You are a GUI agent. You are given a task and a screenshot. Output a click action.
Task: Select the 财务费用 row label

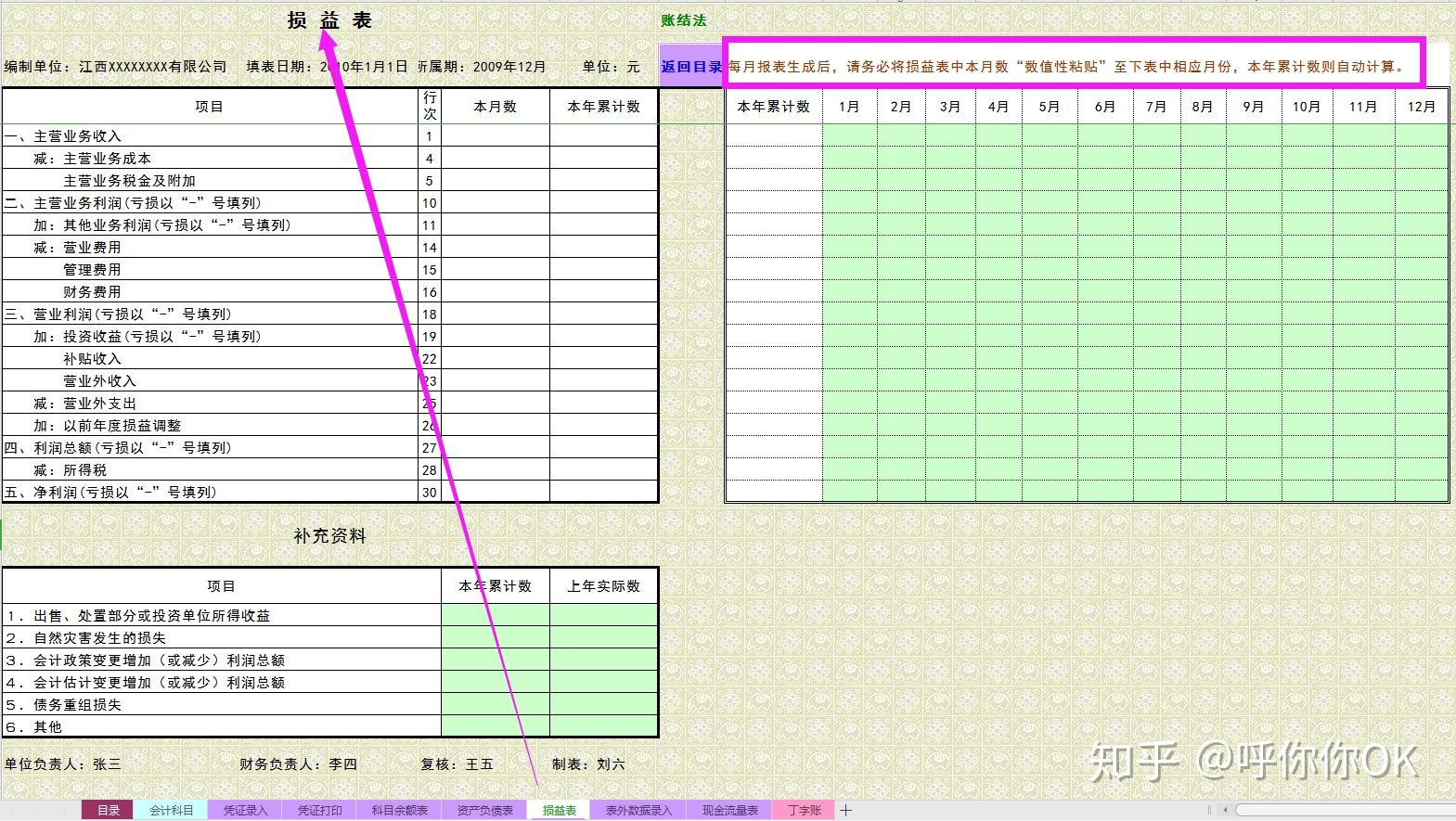tap(210, 292)
